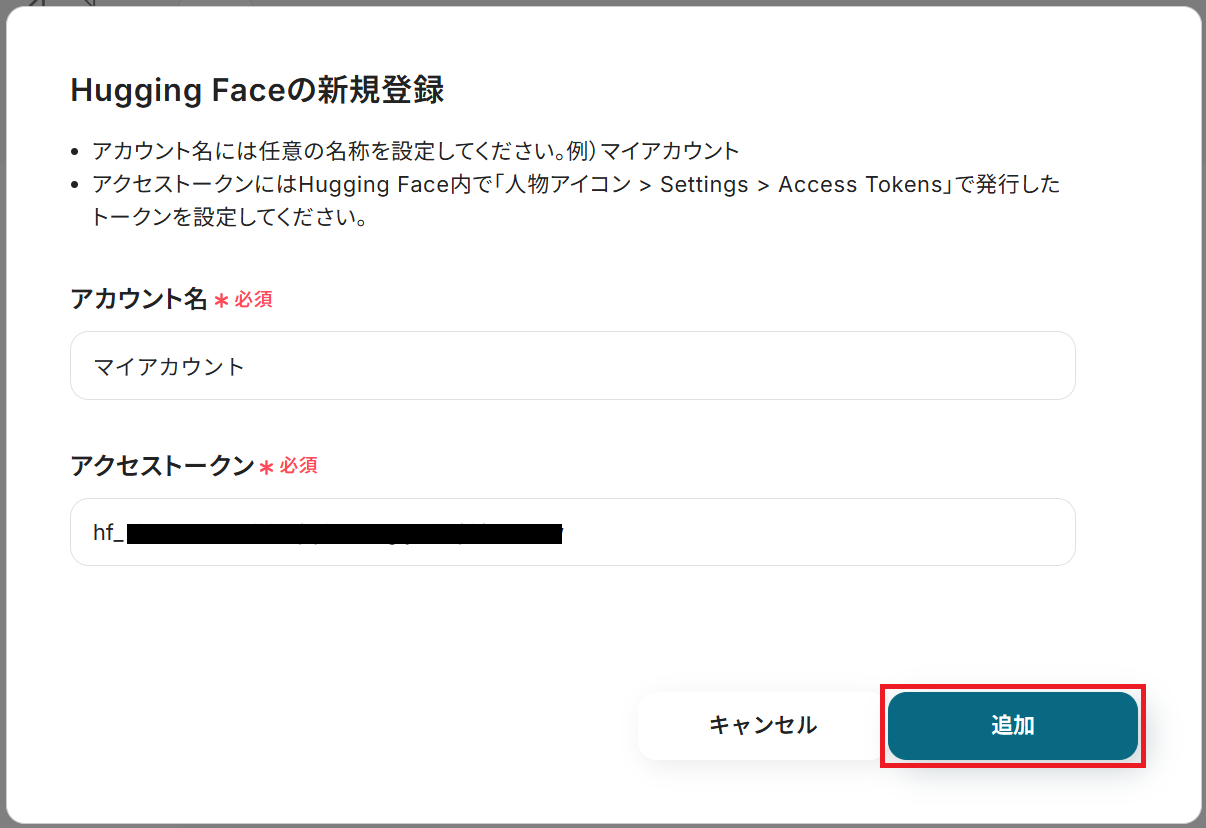
Task: Click the アクセストークン field label
Action: (162, 466)
